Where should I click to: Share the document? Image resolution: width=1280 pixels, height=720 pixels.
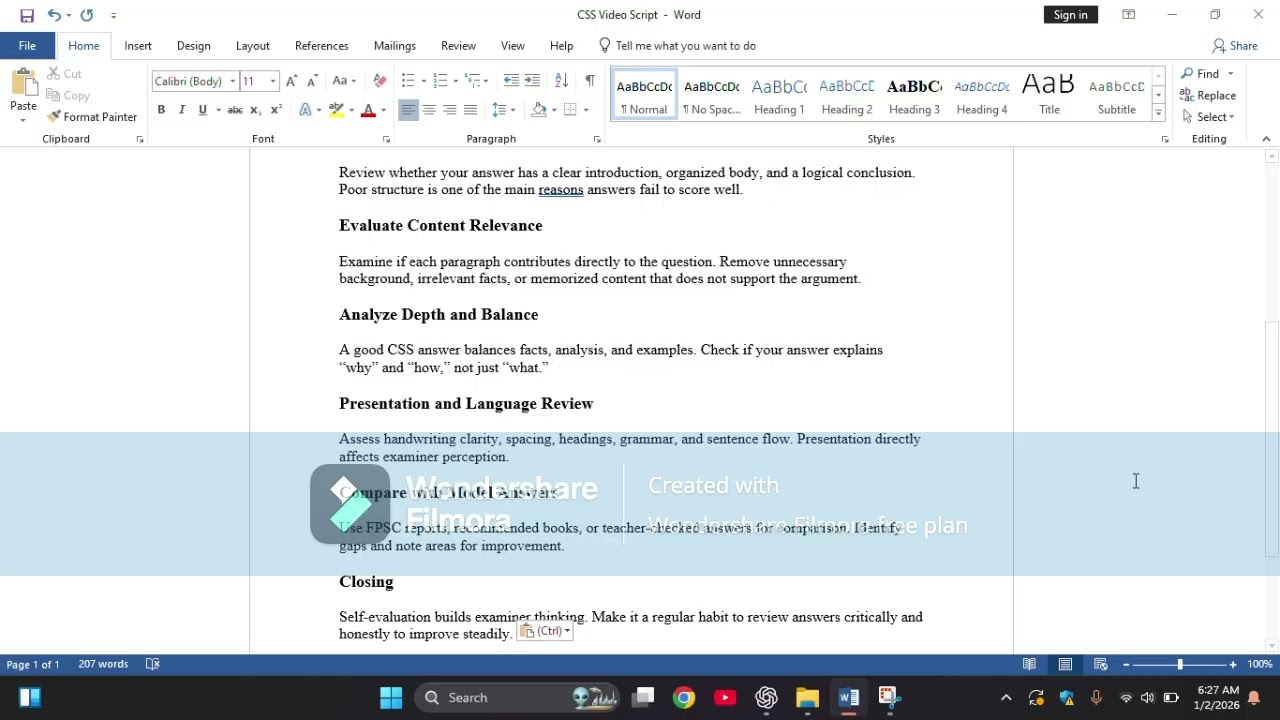coord(1235,46)
